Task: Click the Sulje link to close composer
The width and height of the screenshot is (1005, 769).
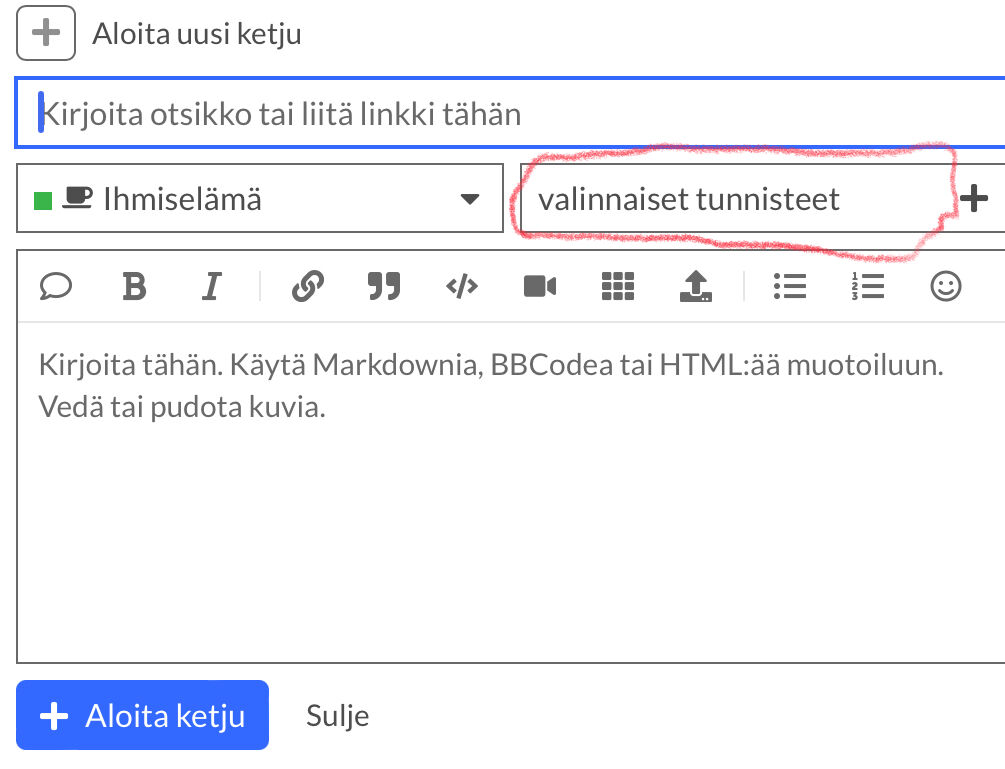Action: [x=337, y=716]
